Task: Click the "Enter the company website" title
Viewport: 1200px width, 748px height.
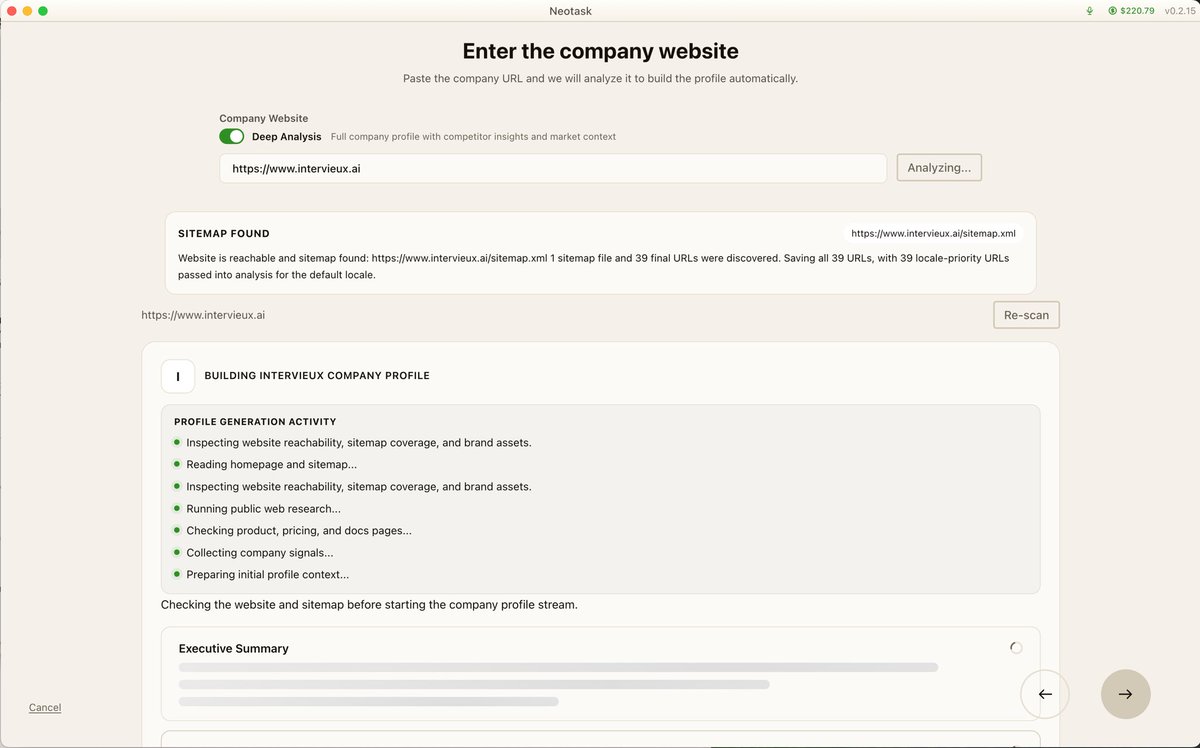Action: pos(600,50)
